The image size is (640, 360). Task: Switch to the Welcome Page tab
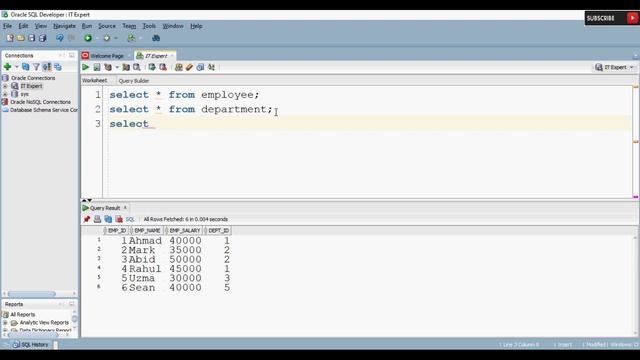pyautogui.click(x=106, y=56)
